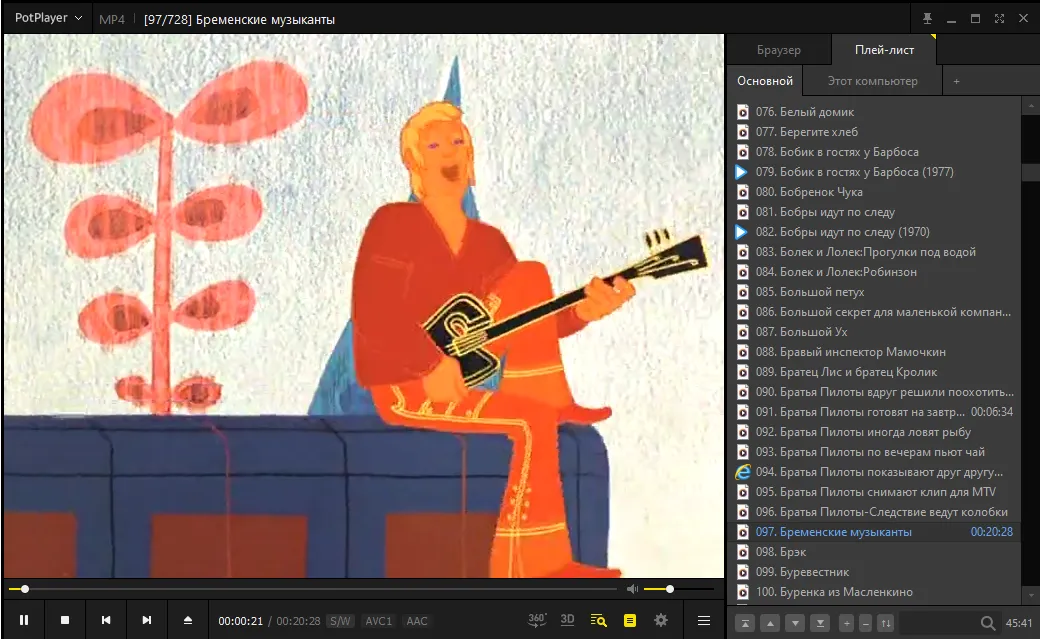Click the video seek bar
The image size is (1040, 639).
click(x=312, y=589)
